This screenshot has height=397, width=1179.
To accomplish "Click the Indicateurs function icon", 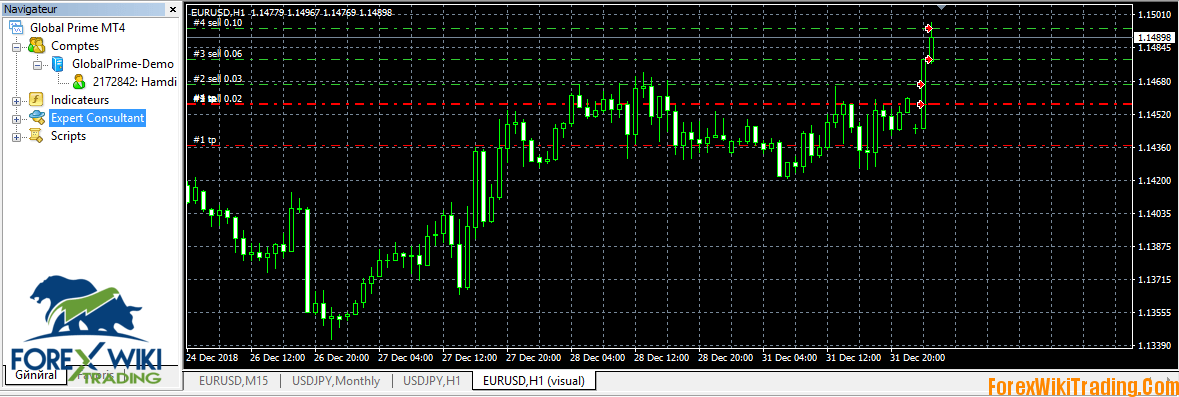I will [x=36, y=99].
